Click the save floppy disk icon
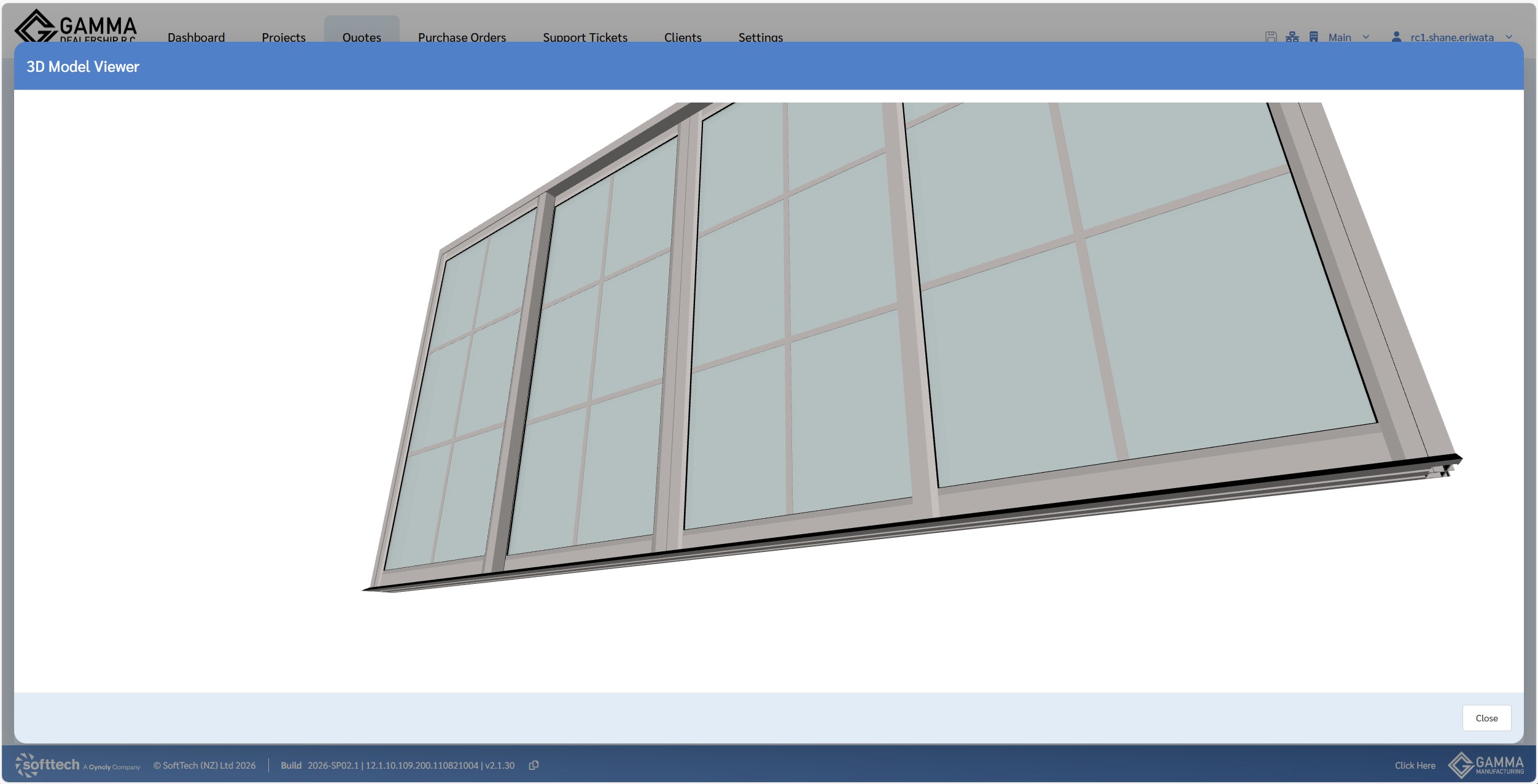Screen dimensions: 1538x784 (x=1271, y=37)
